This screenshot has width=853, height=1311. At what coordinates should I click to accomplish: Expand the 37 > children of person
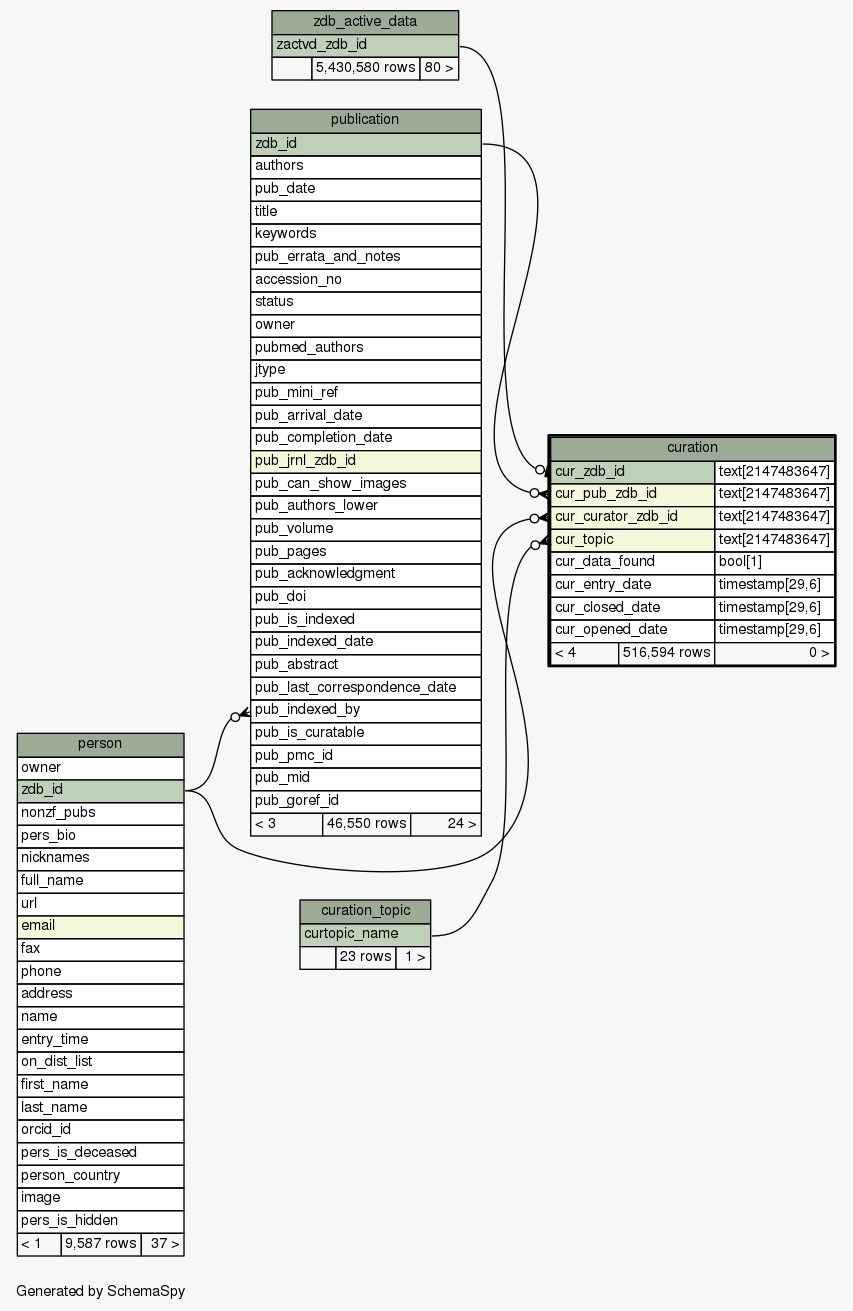point(163,1244)
